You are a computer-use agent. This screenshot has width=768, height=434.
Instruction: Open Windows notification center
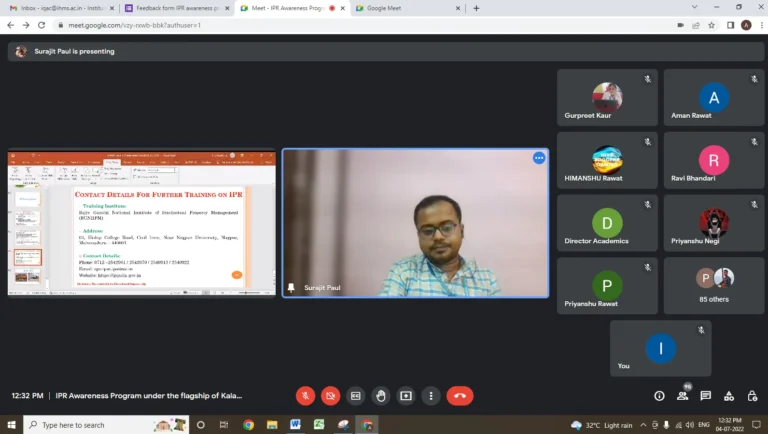pyautogui.click(x=756, y=425)
